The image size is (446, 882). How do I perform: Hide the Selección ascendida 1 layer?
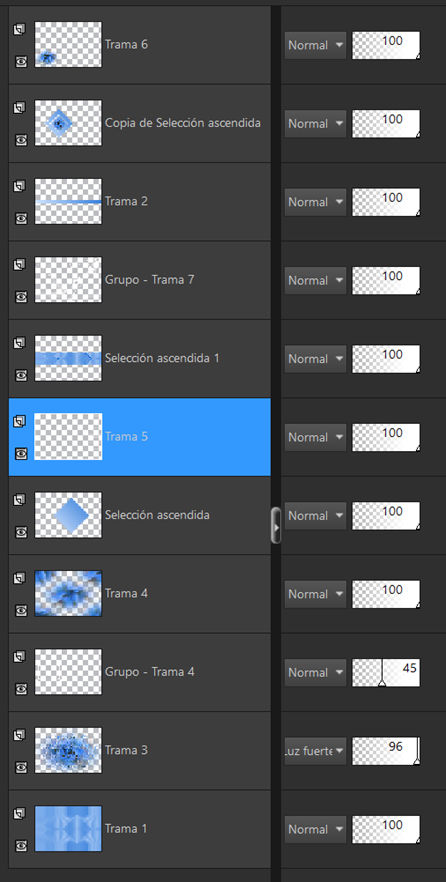pyautogui.click(x=21, y=375)
